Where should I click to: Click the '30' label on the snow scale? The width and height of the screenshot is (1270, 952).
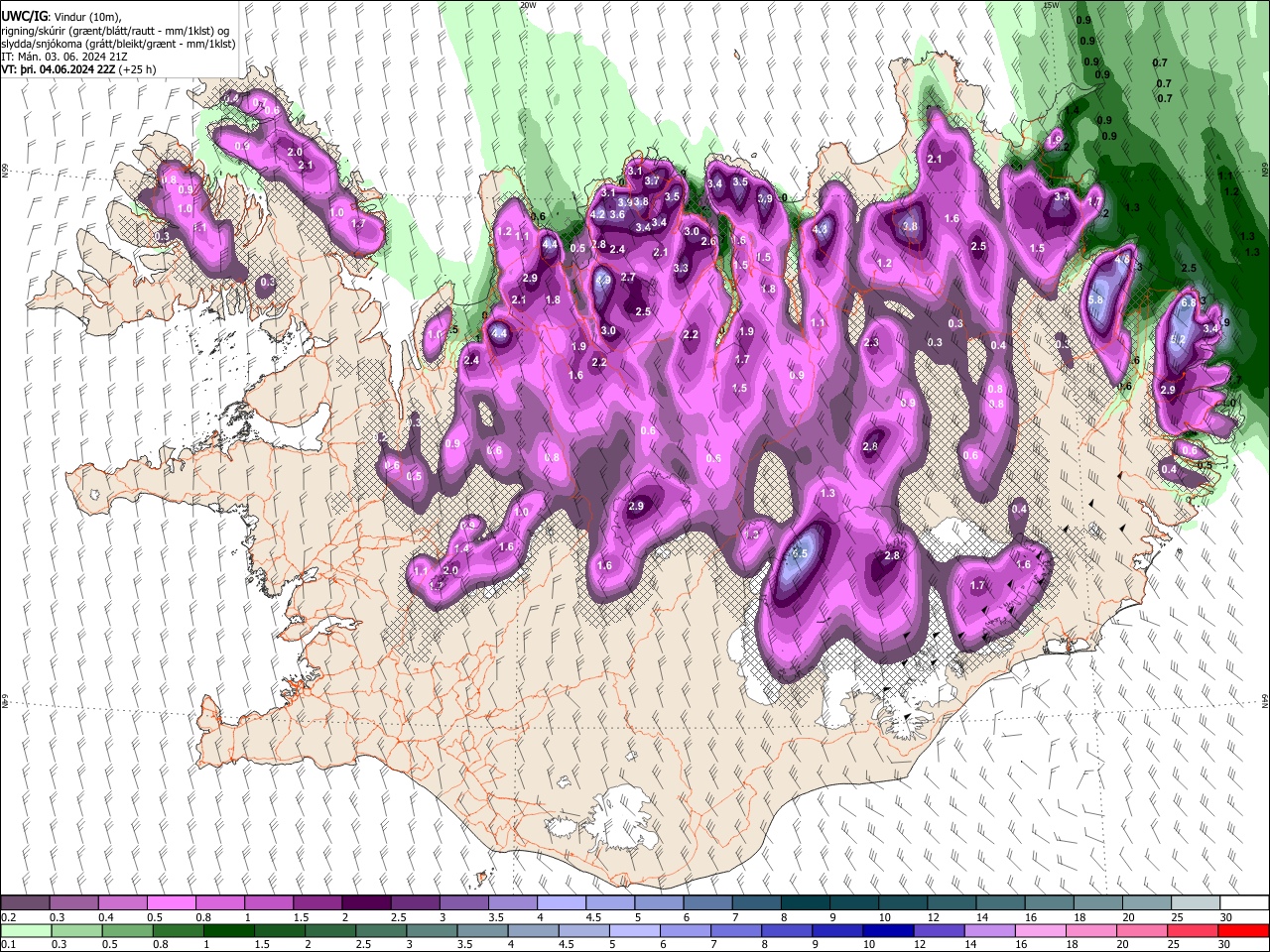[1226, 917]
